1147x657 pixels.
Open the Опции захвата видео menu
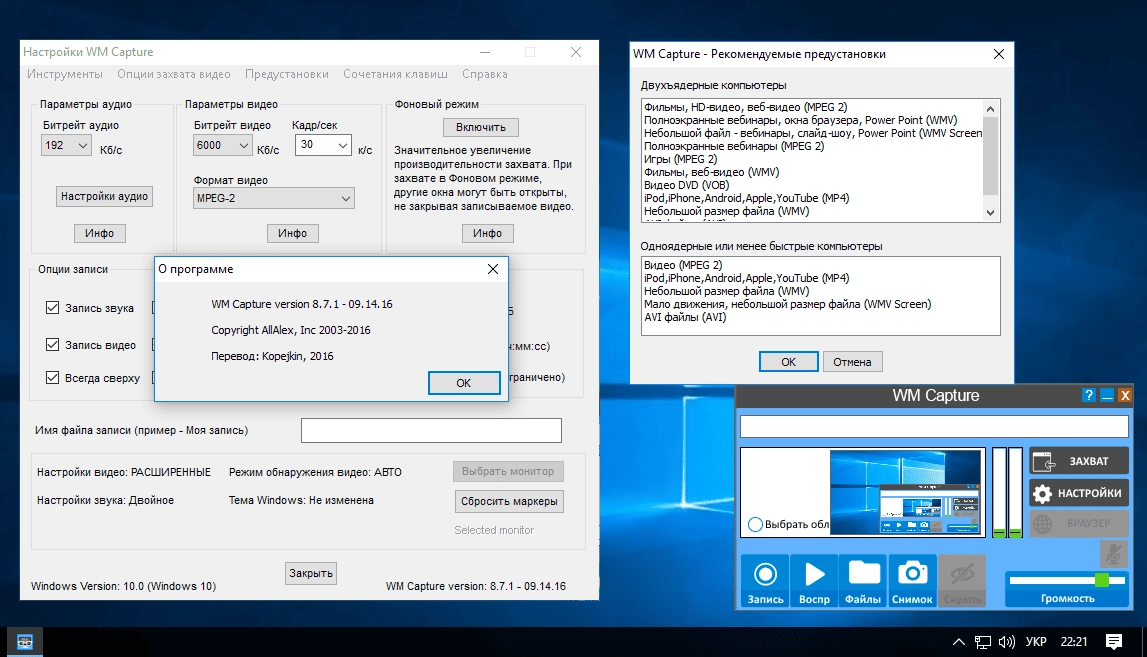(174, 74)
